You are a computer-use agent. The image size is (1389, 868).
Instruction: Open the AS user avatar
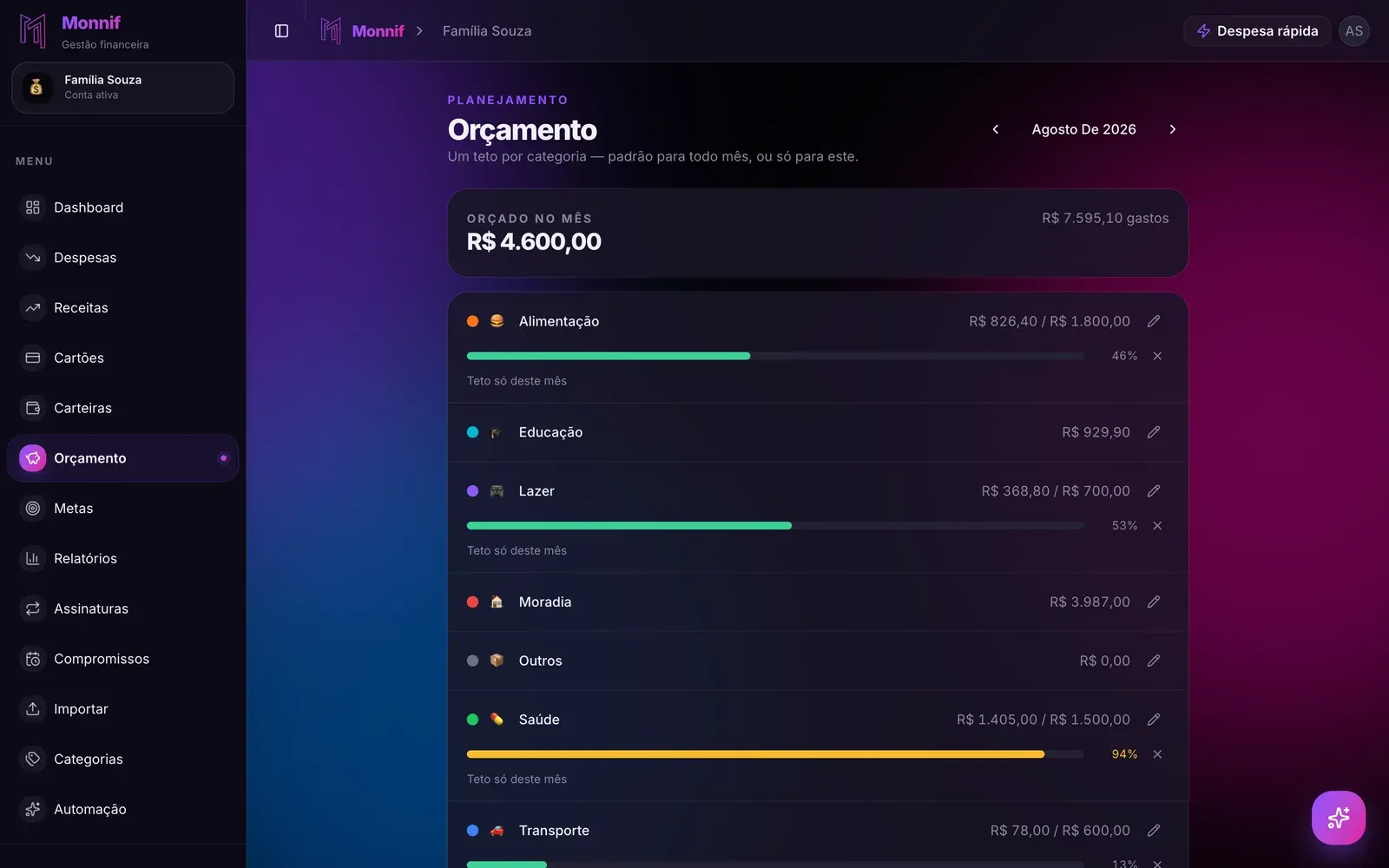1353,31
